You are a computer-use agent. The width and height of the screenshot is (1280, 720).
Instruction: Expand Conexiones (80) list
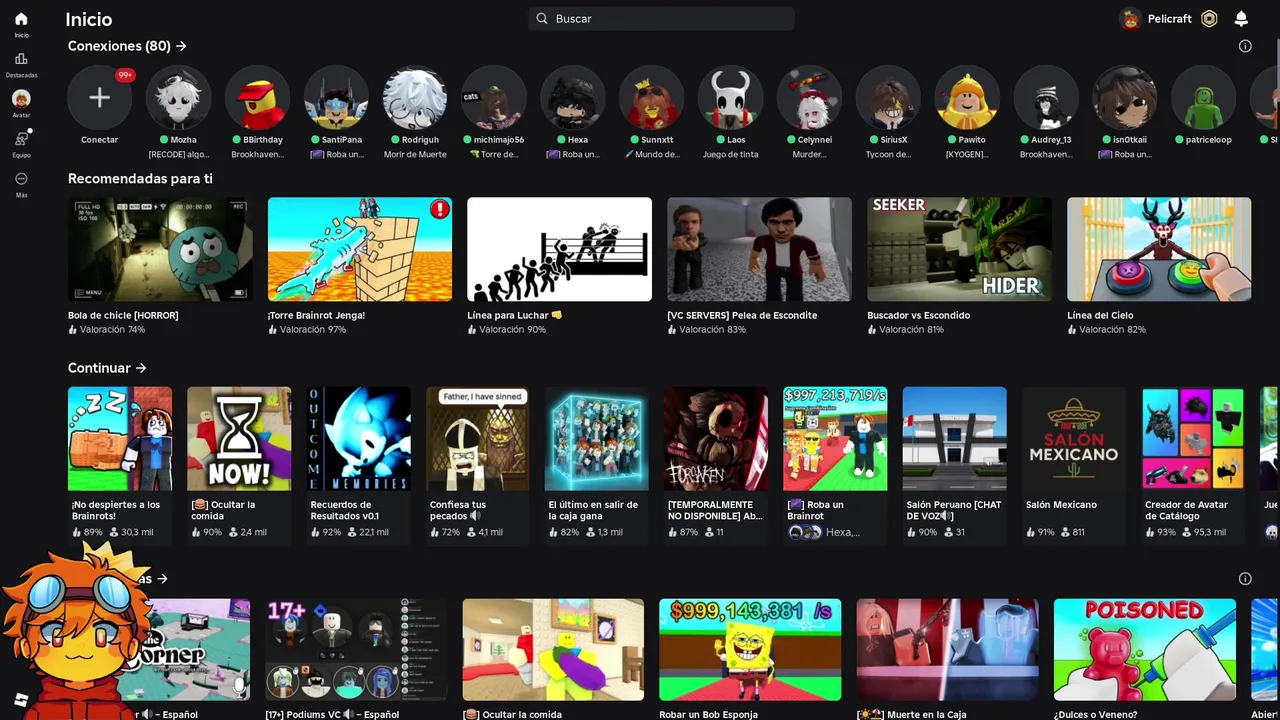tap(127, 46)
